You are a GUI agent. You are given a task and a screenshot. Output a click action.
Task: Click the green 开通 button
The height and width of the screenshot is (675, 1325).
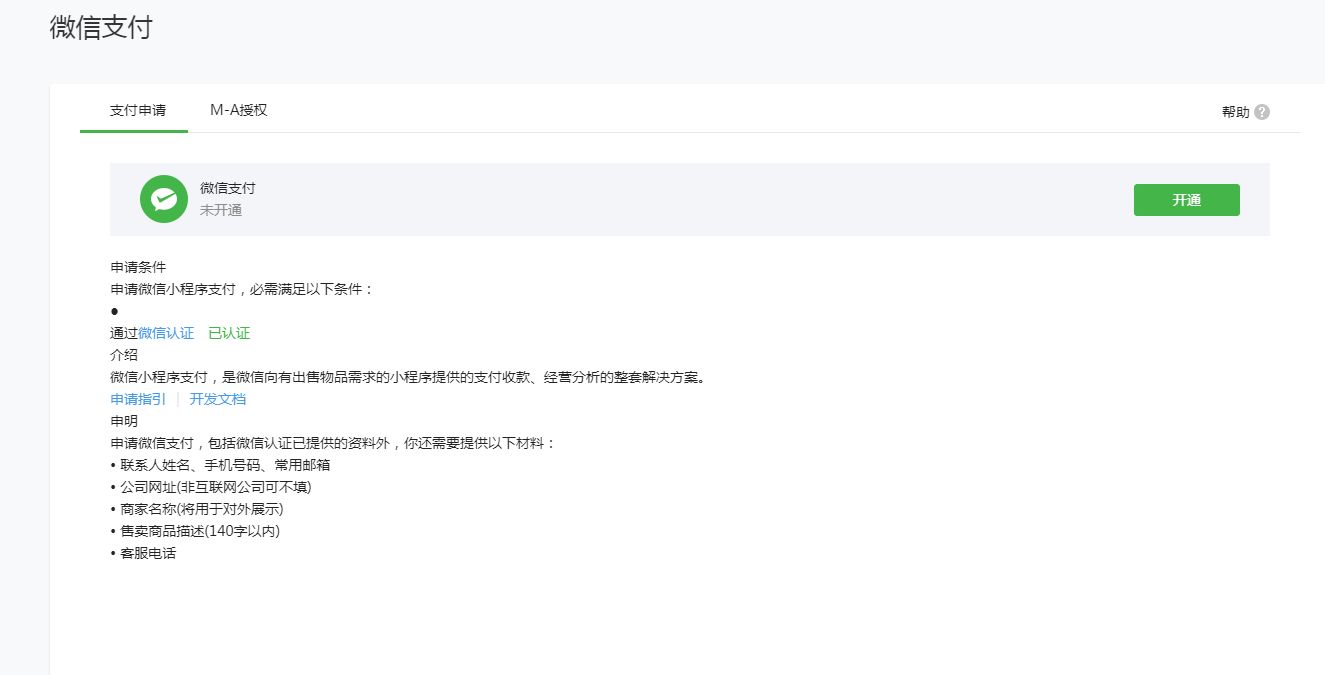coord(1187,200)
